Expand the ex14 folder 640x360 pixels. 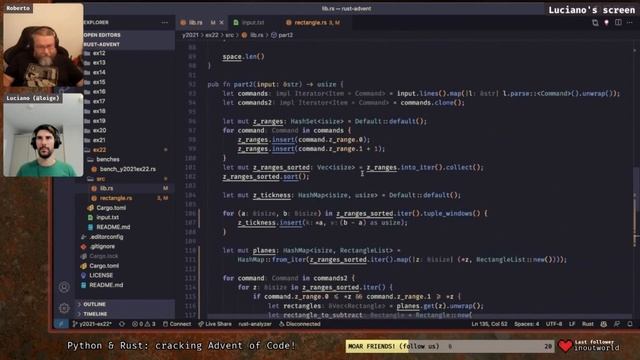coord(99,72)
